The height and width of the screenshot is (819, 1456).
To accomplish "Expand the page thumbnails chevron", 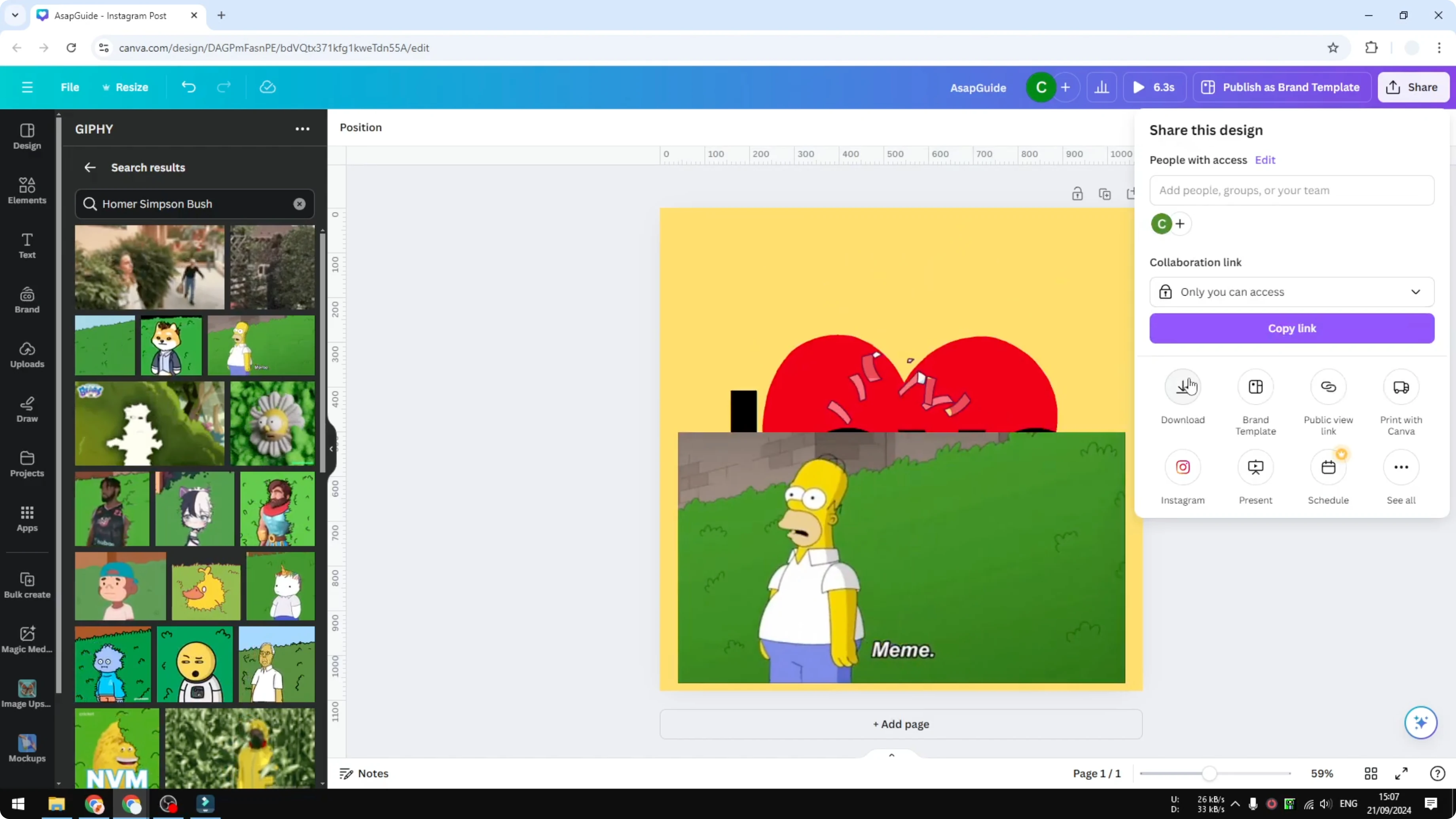I will (x=891, y=755).
